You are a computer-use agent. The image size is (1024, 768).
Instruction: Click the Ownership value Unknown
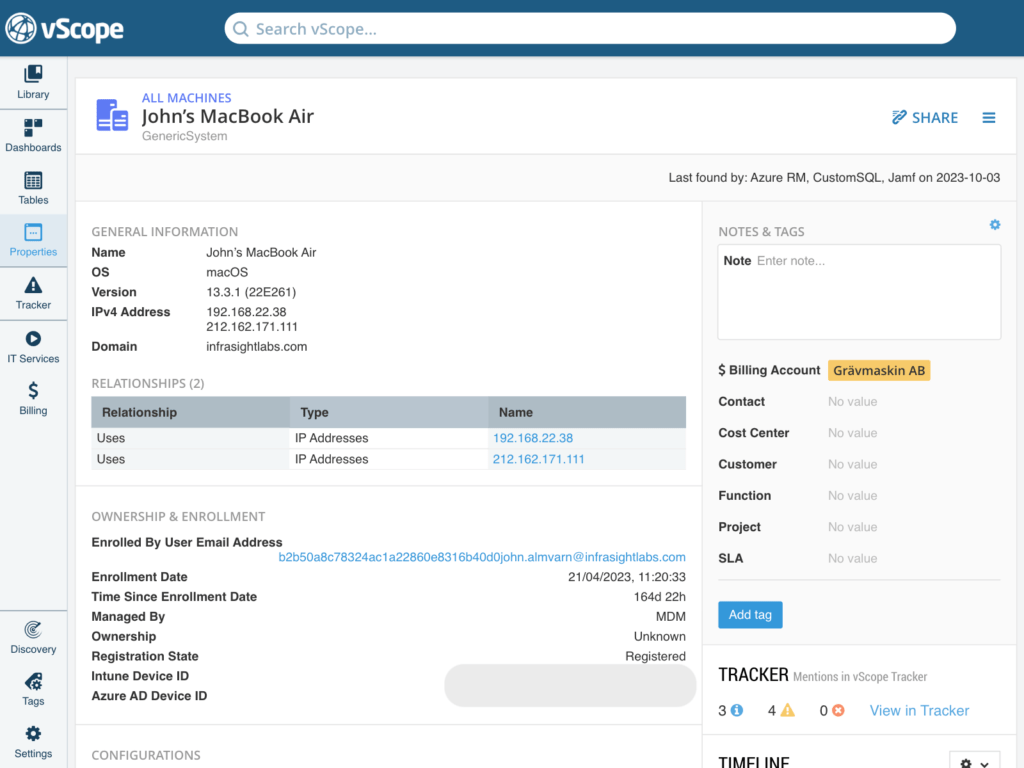click(660, 636)
